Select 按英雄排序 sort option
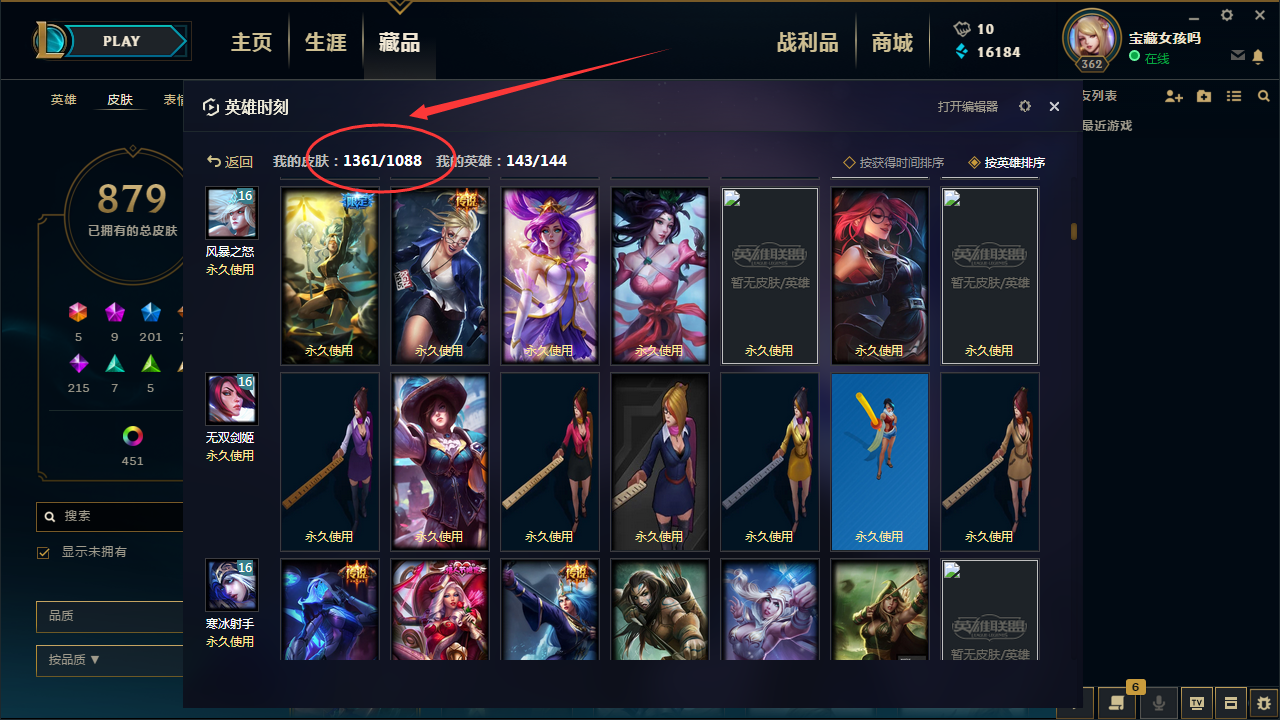 pyautogui.click(x=1007, y=162)
